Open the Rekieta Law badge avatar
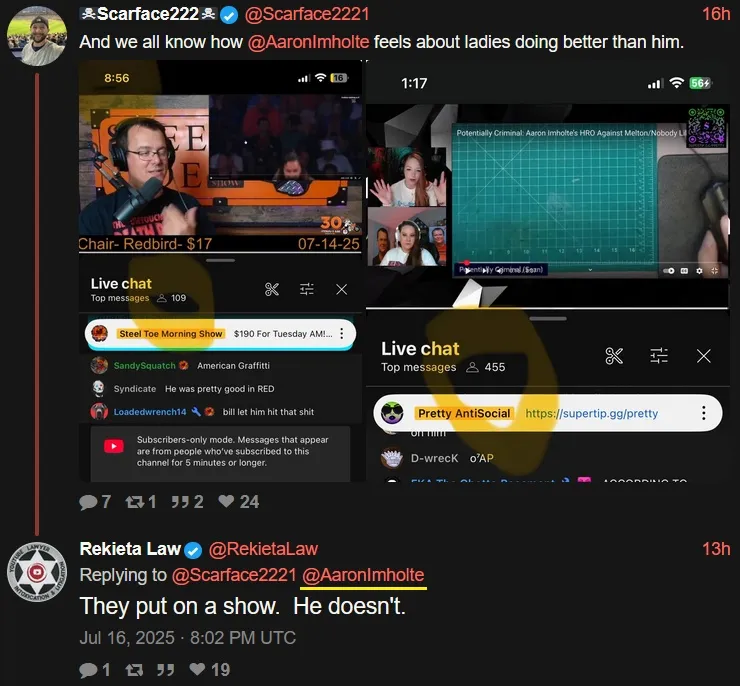The width and height of the screenshot is (740, 686). pos(37,571)
